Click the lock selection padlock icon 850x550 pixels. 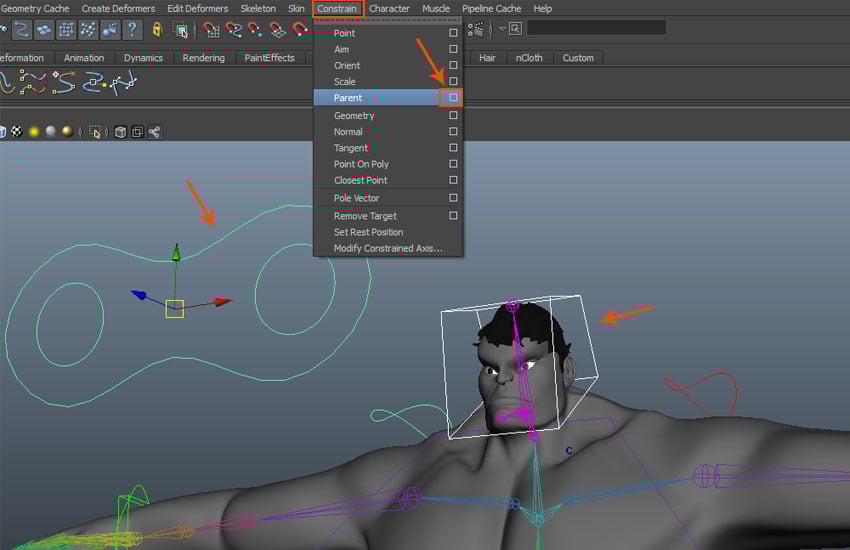point(156,29)
